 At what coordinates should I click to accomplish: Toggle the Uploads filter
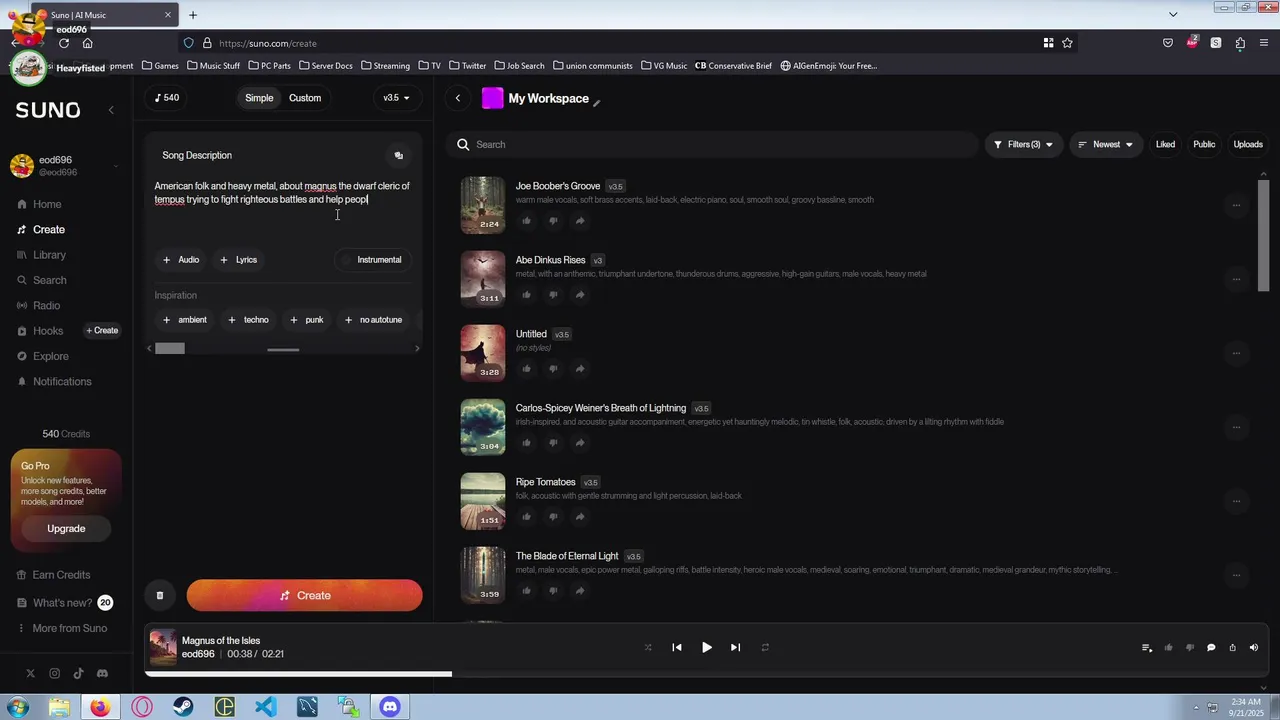pos(1248,145)
